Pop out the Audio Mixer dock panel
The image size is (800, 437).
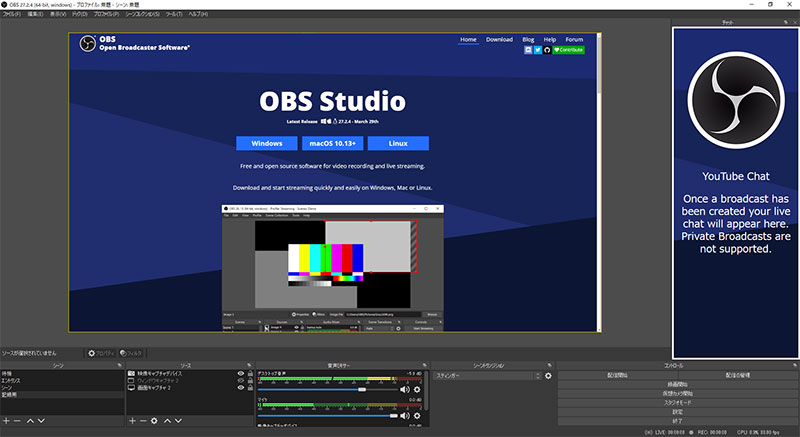click(423, 365)
